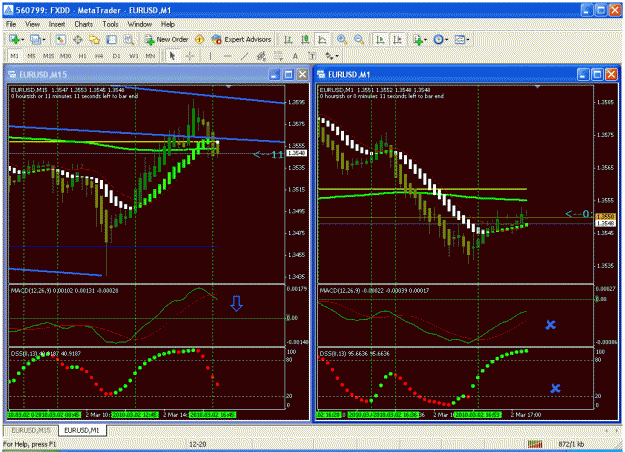
Task: Open the Help menu
Action: click(x=168, y=24)
